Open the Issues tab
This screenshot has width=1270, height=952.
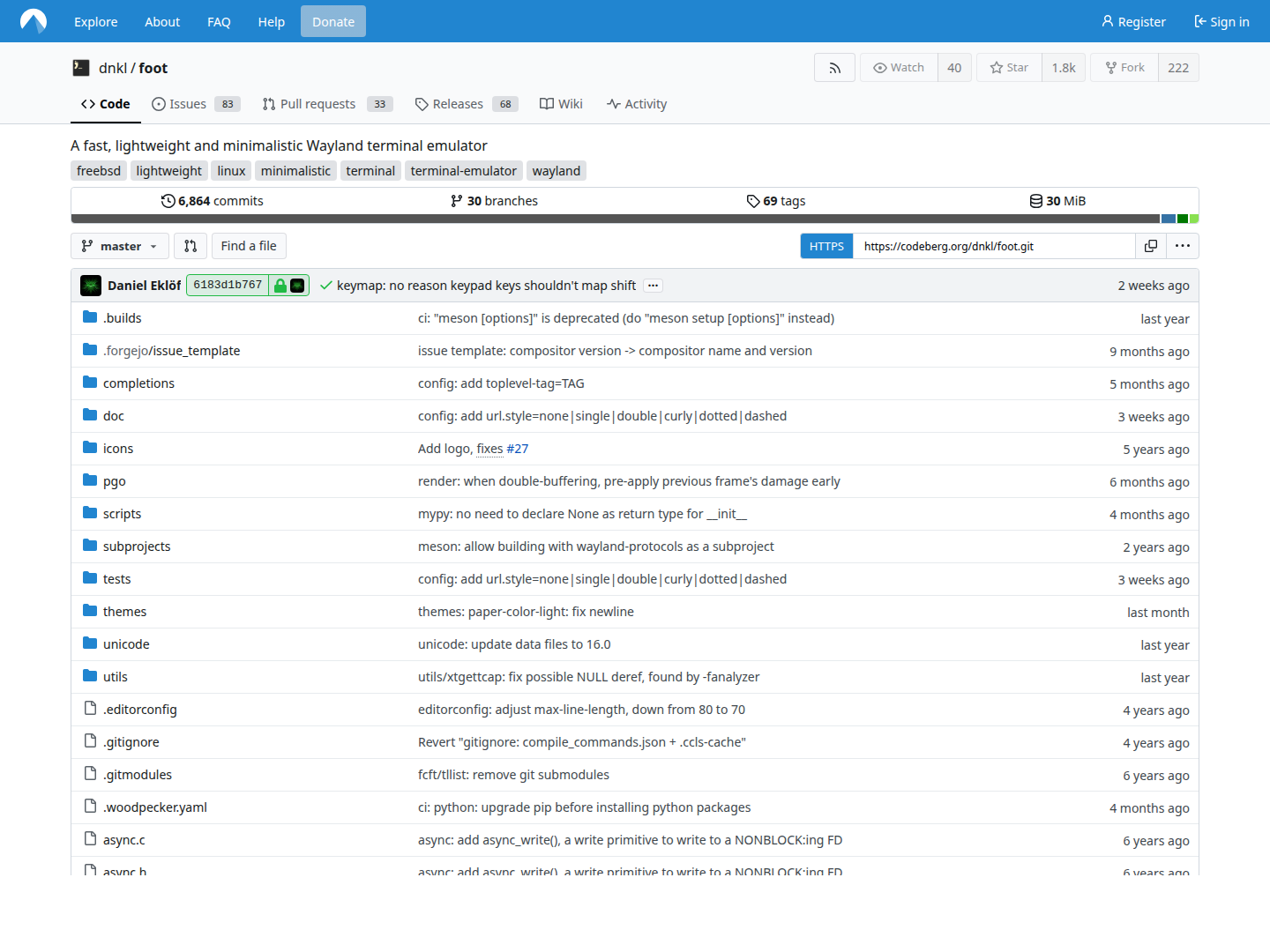click(x=196, y=104)
